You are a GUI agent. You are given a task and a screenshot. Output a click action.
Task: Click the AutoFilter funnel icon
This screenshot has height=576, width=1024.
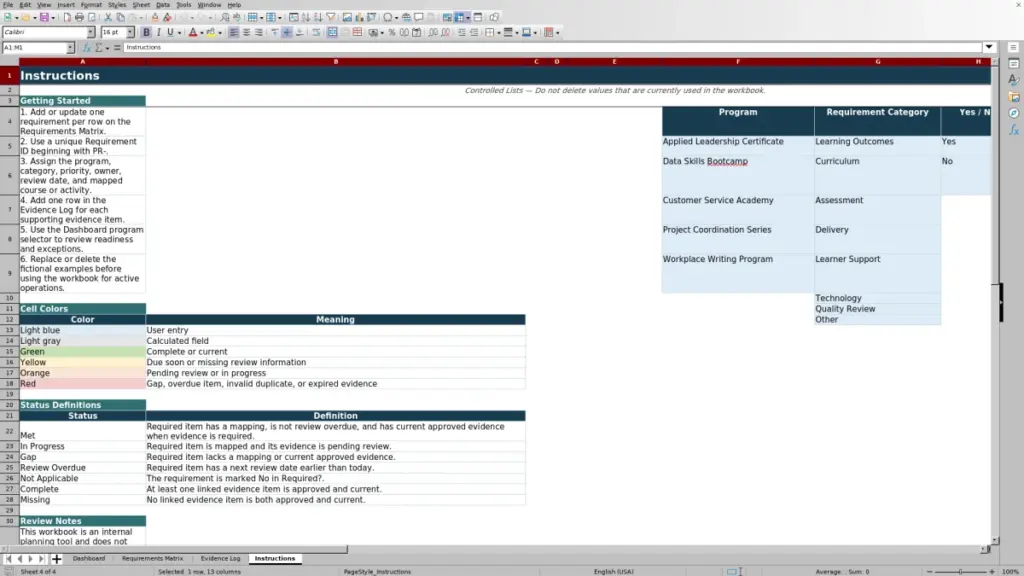[331, 17]
